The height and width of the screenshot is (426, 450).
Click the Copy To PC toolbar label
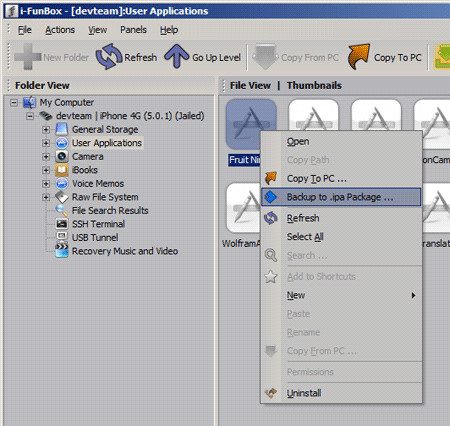[x=397, y=57]
